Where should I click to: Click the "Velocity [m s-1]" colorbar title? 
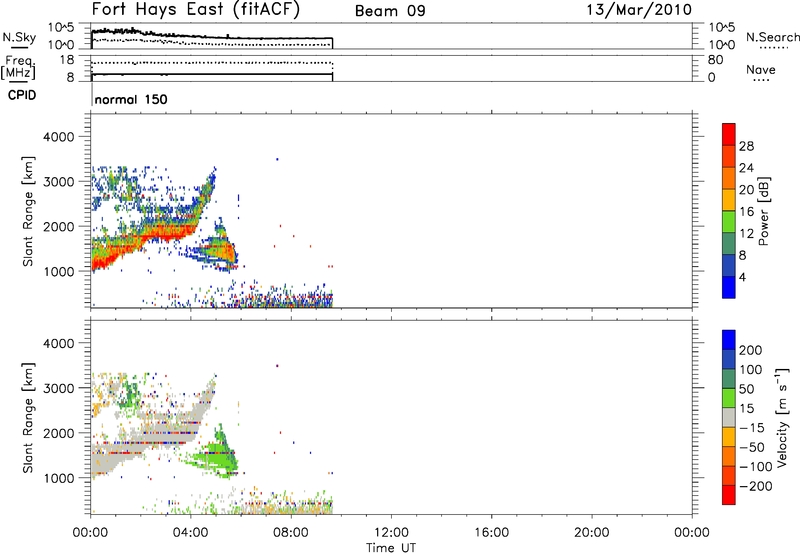[x=781, y=417]
